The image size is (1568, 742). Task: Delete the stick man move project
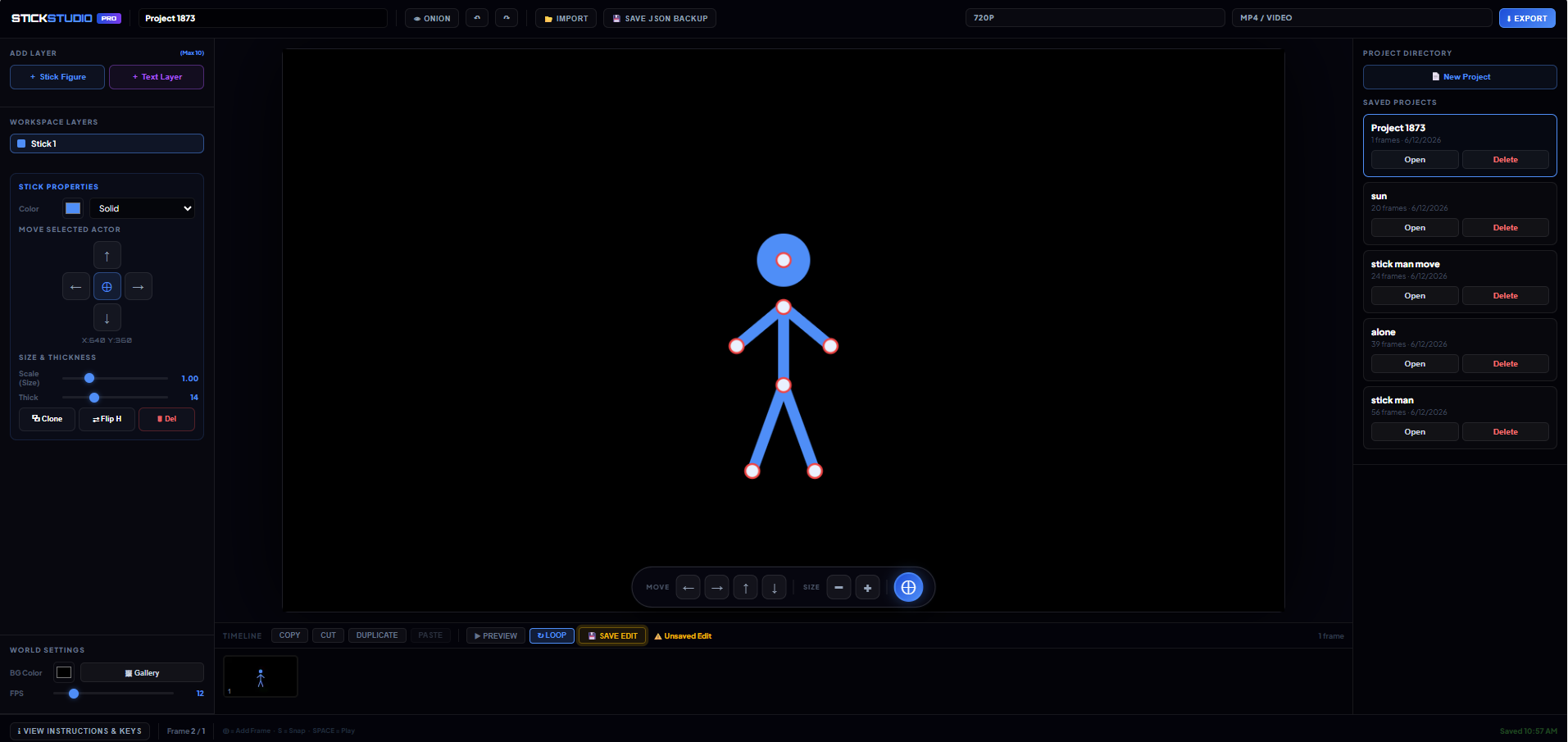coord(1506,296)
